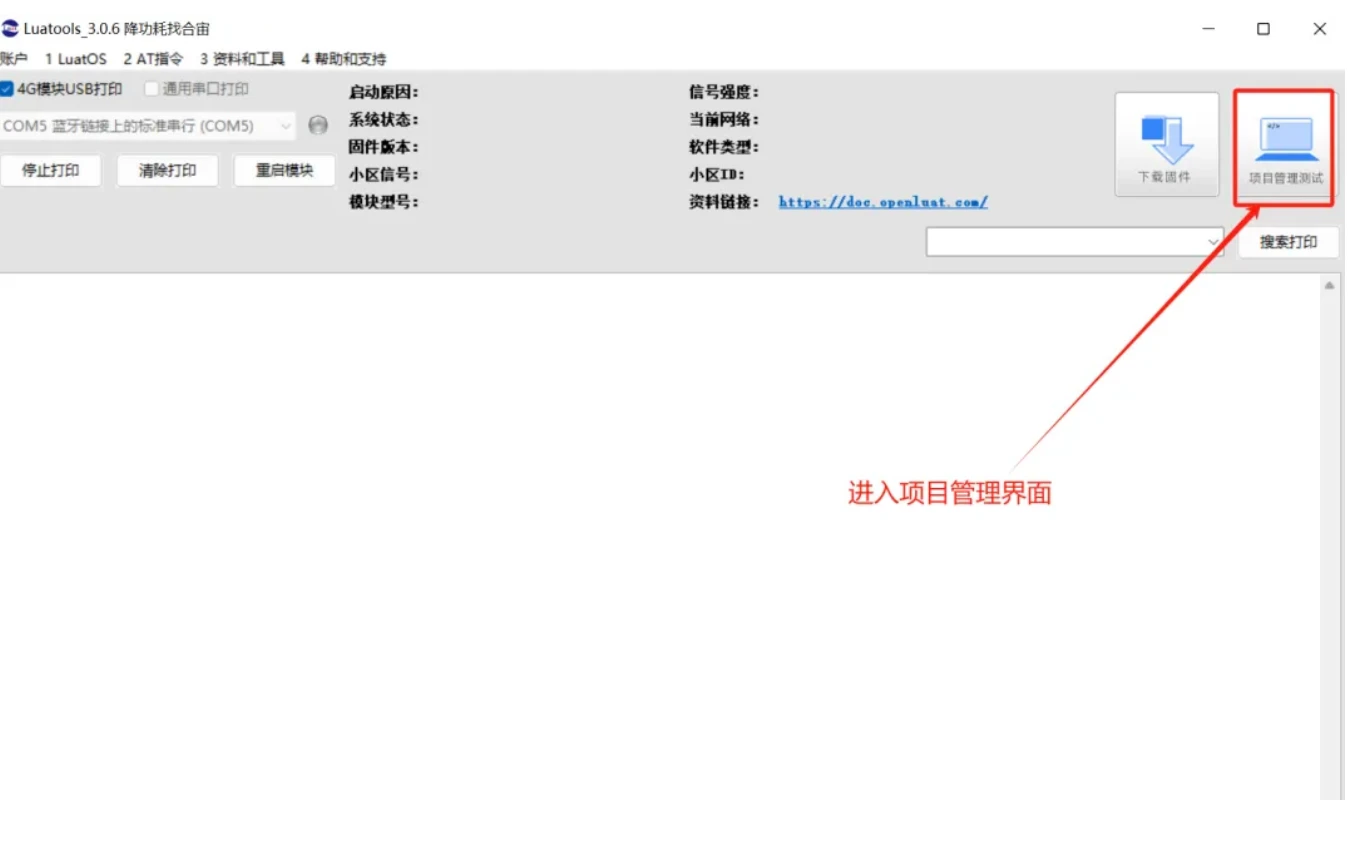Click the 模块型号 label

point(383,202)
